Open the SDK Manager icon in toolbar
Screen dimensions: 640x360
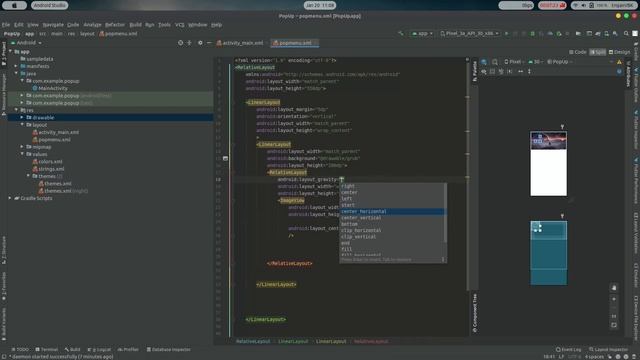616,33
